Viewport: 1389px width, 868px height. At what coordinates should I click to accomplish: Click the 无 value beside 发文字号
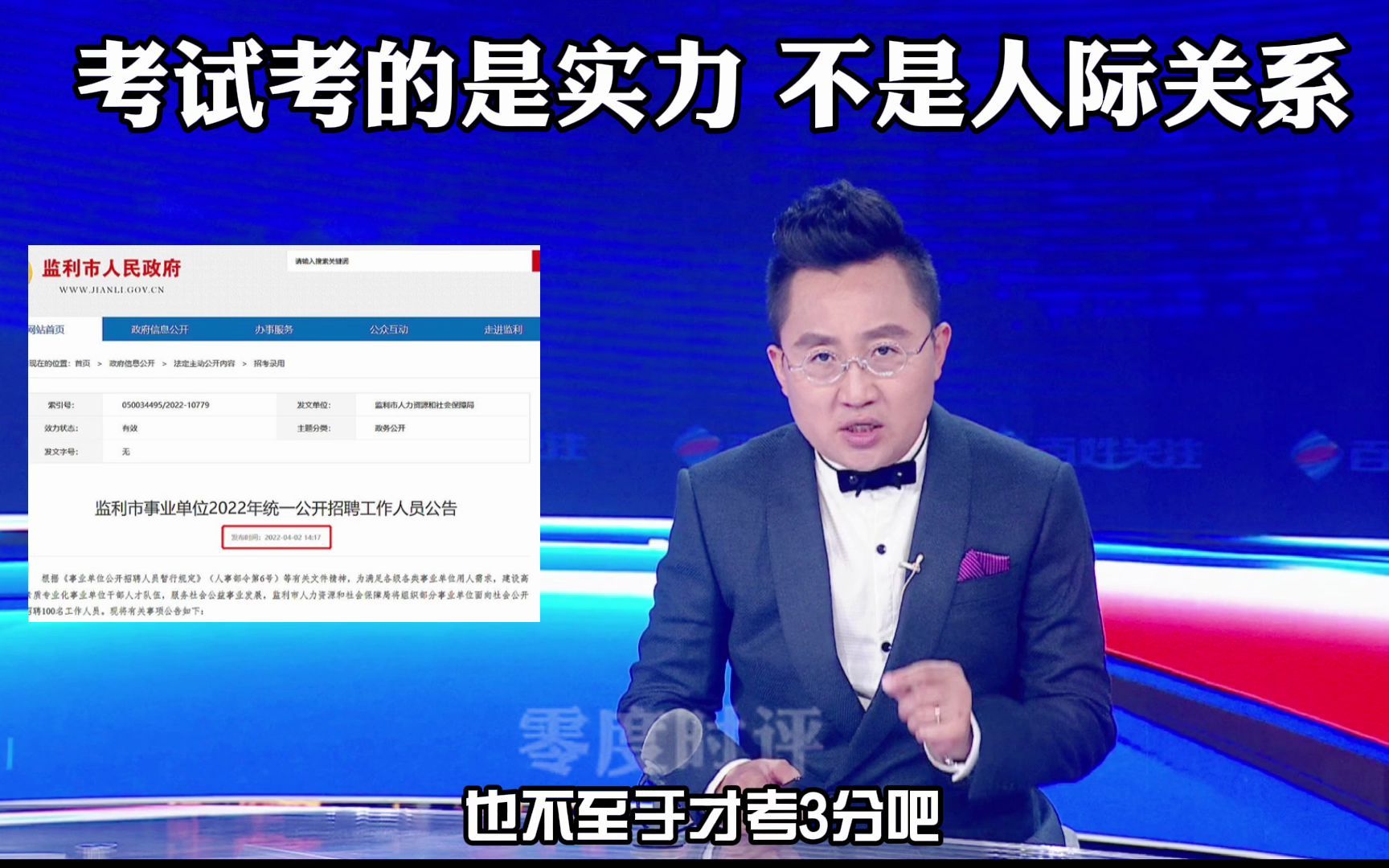(125, 452)
